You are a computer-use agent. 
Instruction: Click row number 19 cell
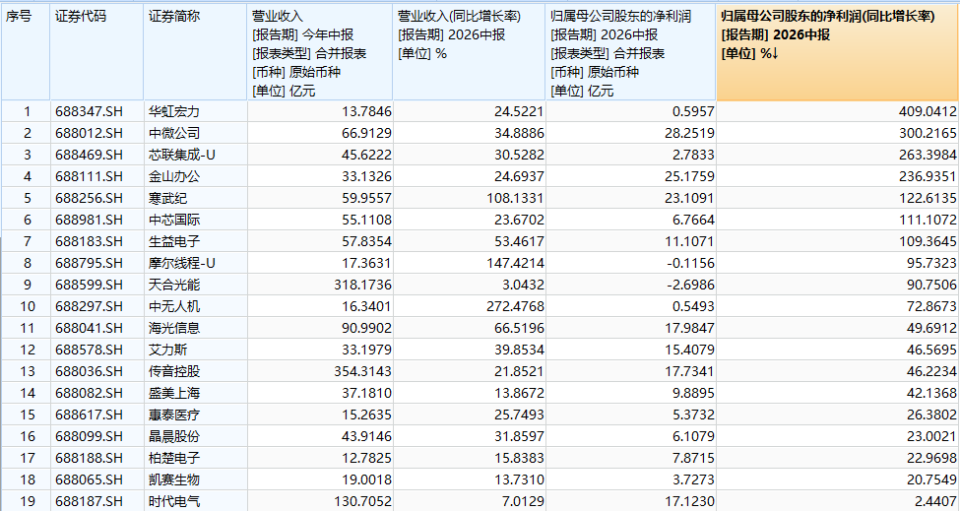click(x=26, y=501)
